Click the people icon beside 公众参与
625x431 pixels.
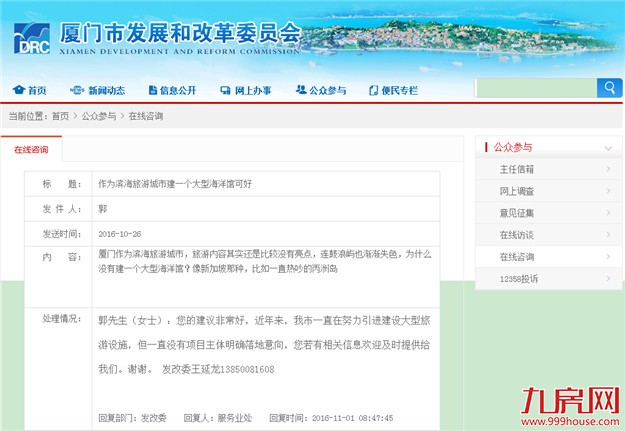tap(301, 90)
